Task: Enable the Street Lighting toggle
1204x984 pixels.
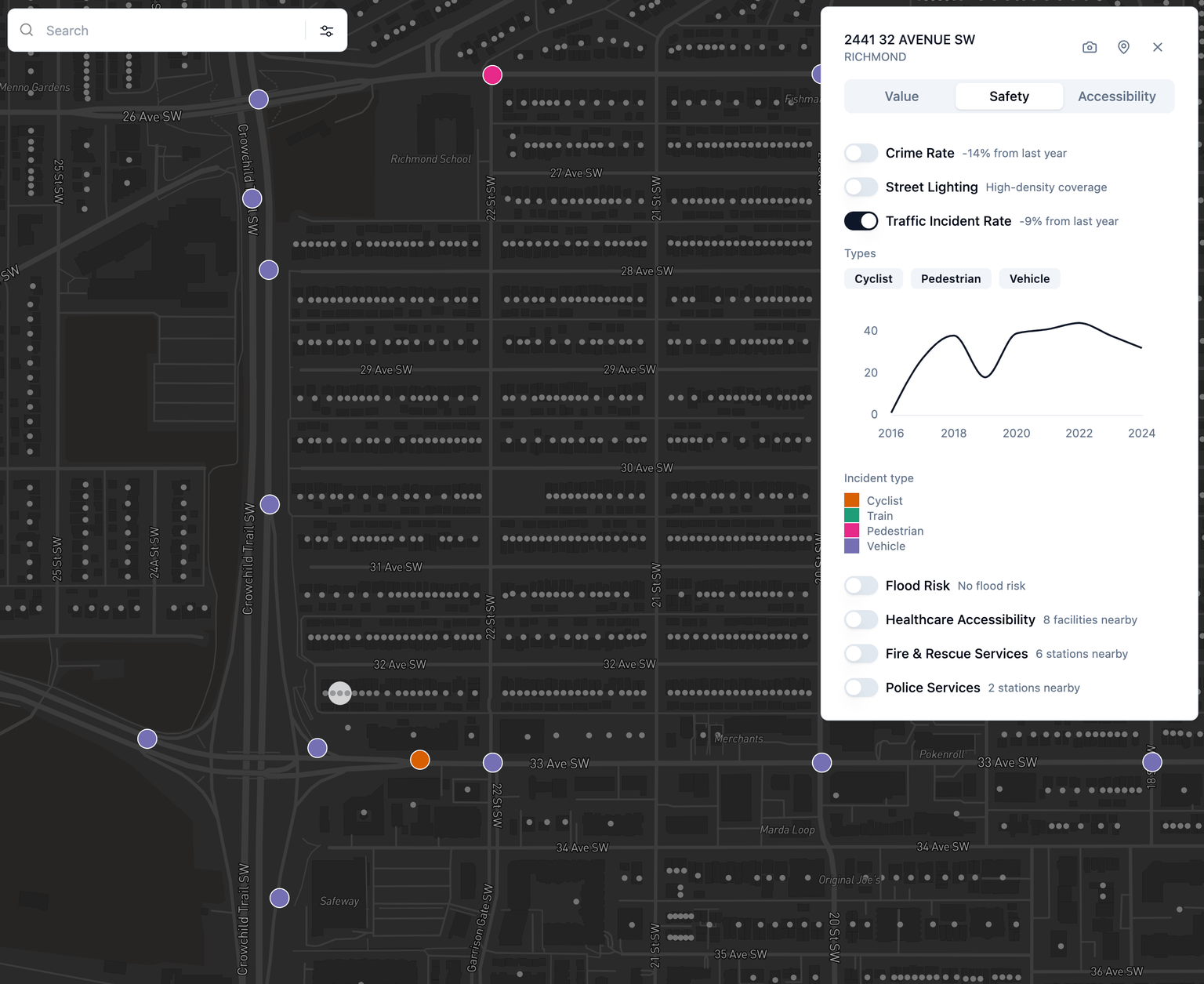Action: click(861, 187)
